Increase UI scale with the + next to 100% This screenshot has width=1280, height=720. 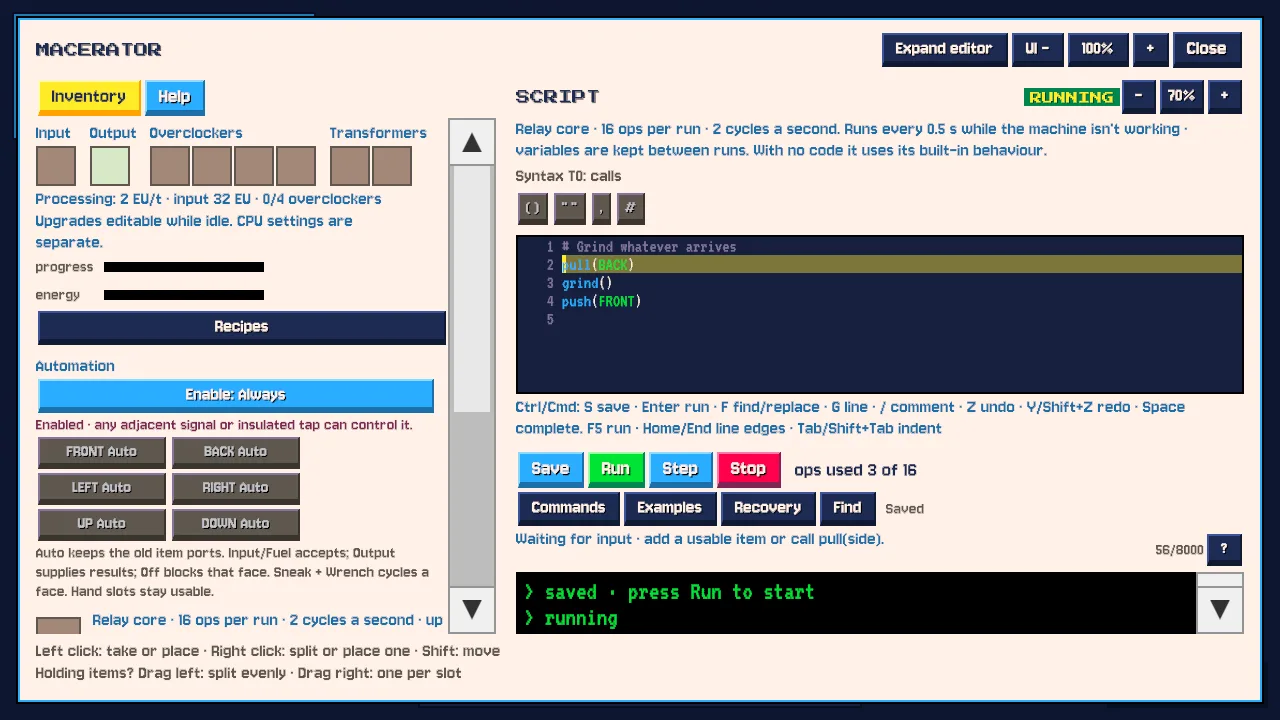click(1150, 49)
